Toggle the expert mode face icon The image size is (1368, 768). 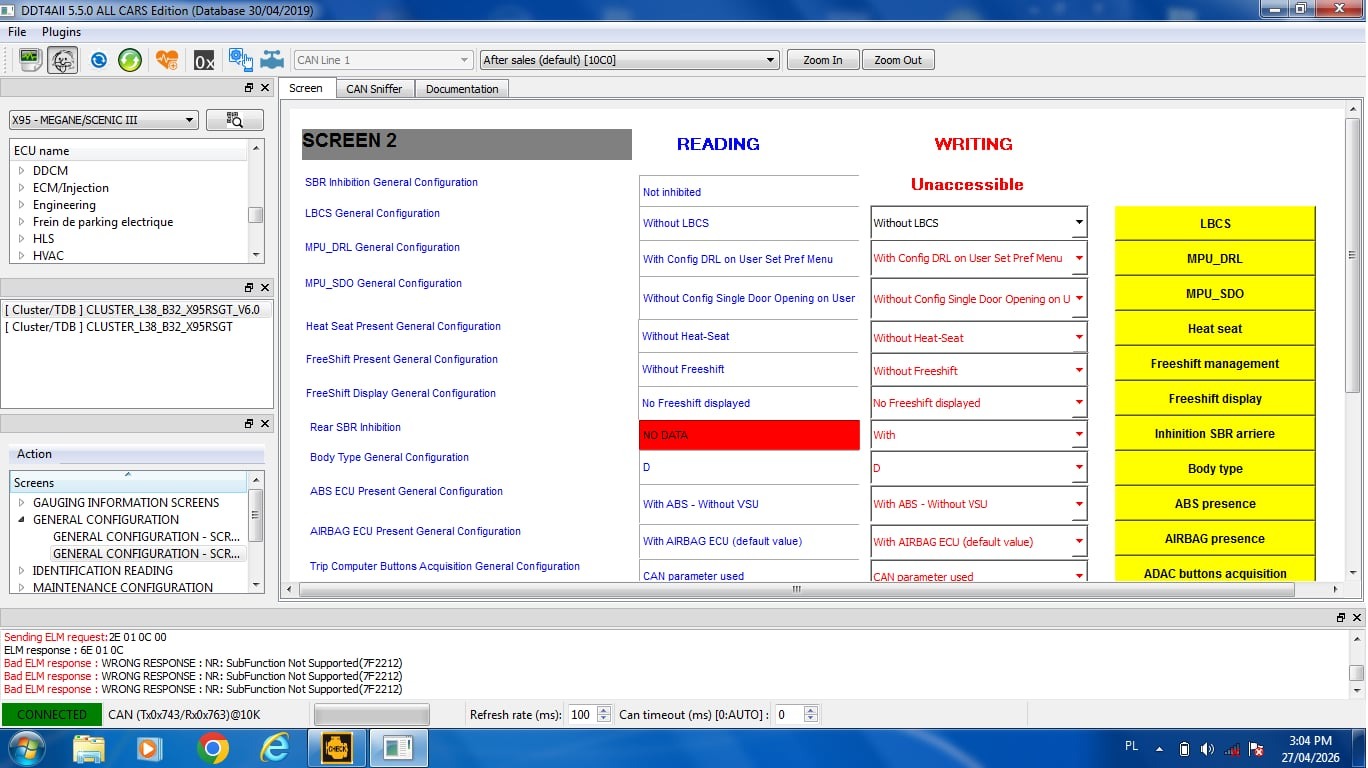click(62, 60)
